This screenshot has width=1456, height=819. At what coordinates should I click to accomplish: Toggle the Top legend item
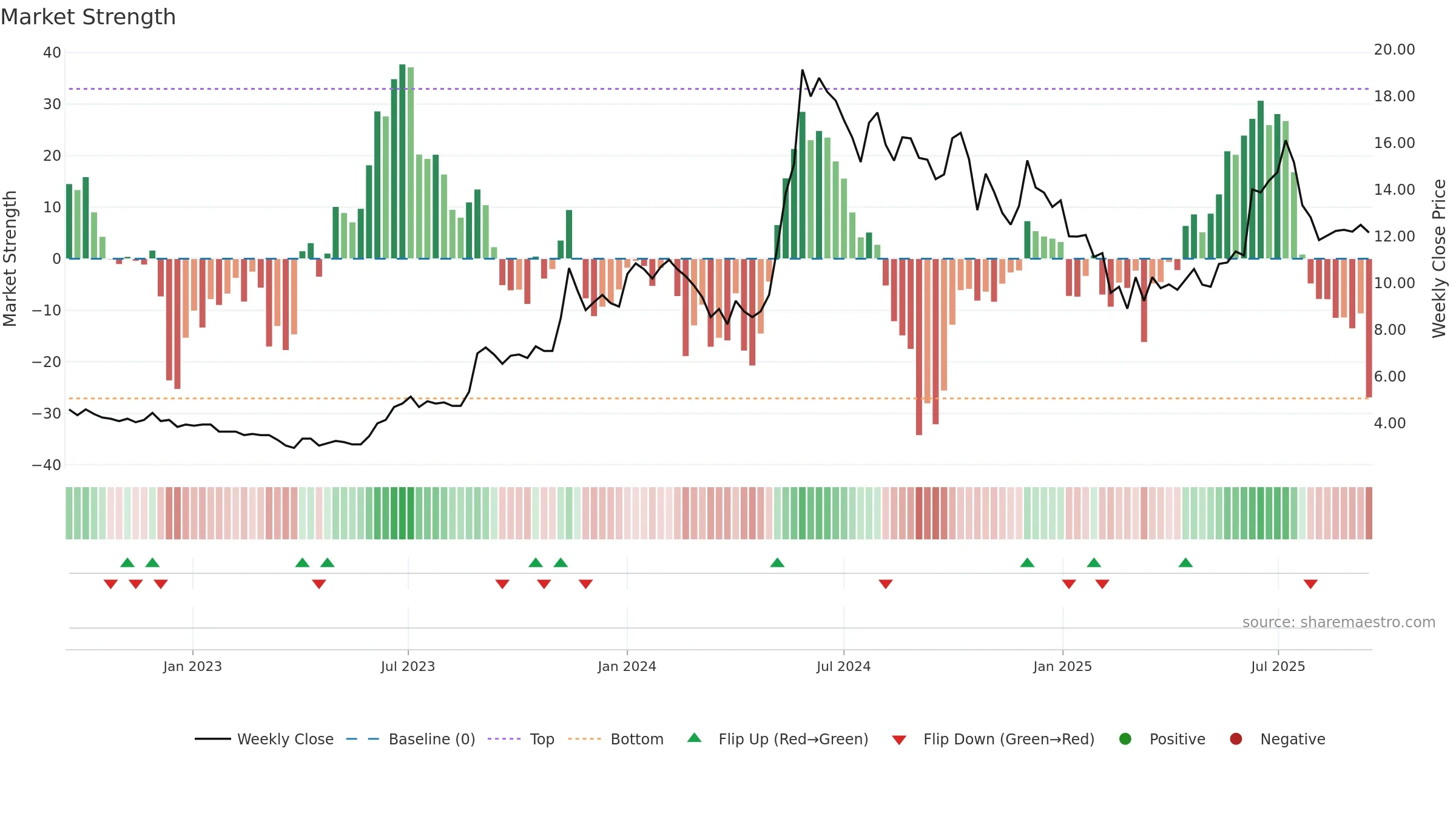click(x=521, y=739)
